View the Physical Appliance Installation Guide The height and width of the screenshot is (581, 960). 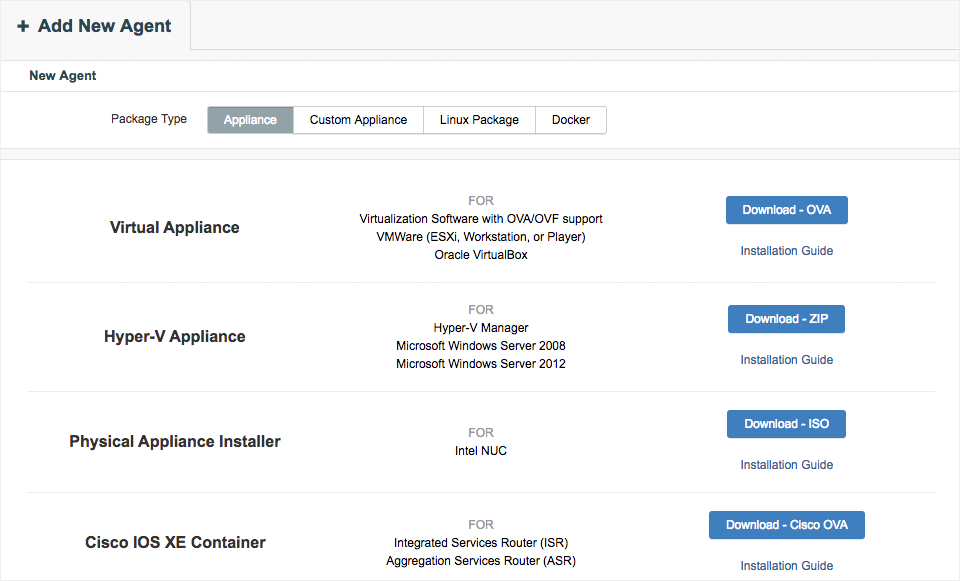[x=786, y=465]
